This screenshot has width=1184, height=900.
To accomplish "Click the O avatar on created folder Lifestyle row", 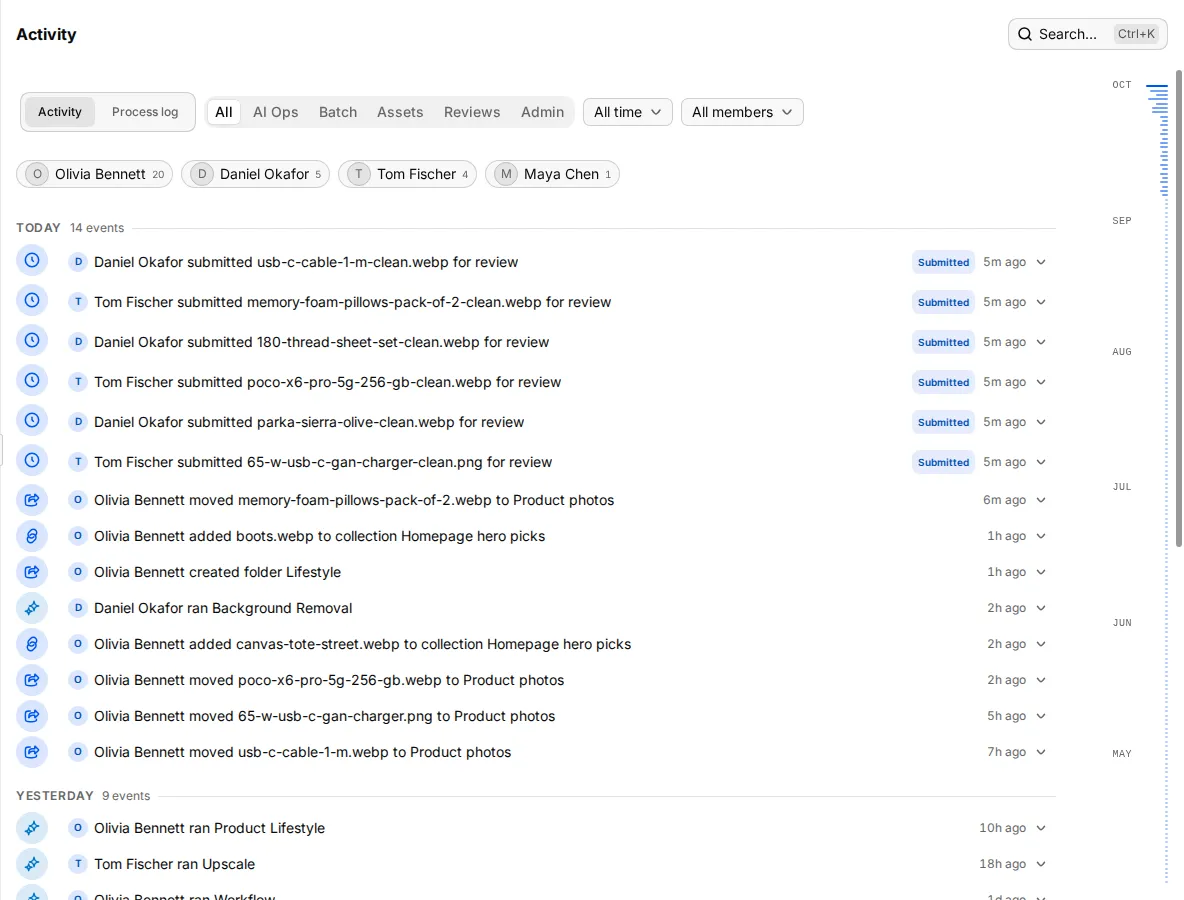I will coord(78,572).
